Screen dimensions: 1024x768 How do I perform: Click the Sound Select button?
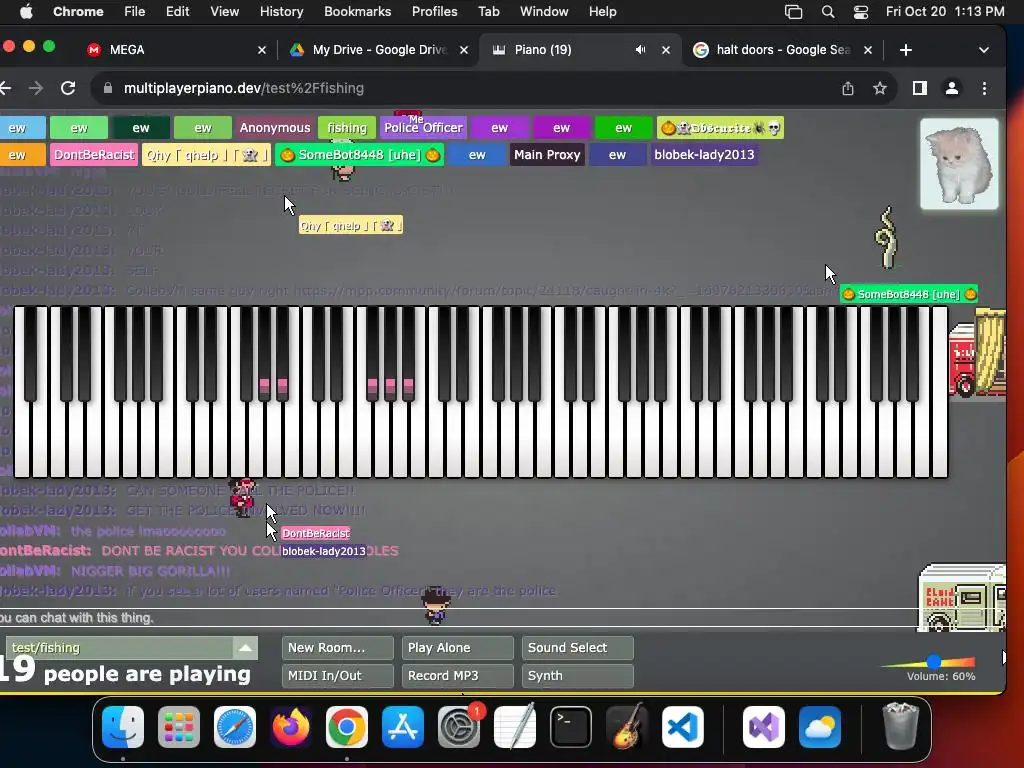577,648
